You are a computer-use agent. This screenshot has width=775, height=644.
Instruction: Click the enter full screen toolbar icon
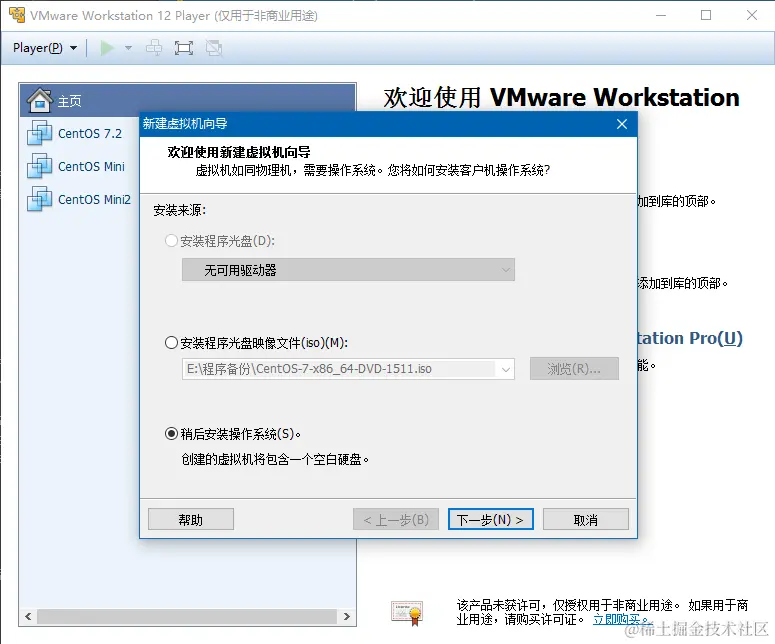183,48
